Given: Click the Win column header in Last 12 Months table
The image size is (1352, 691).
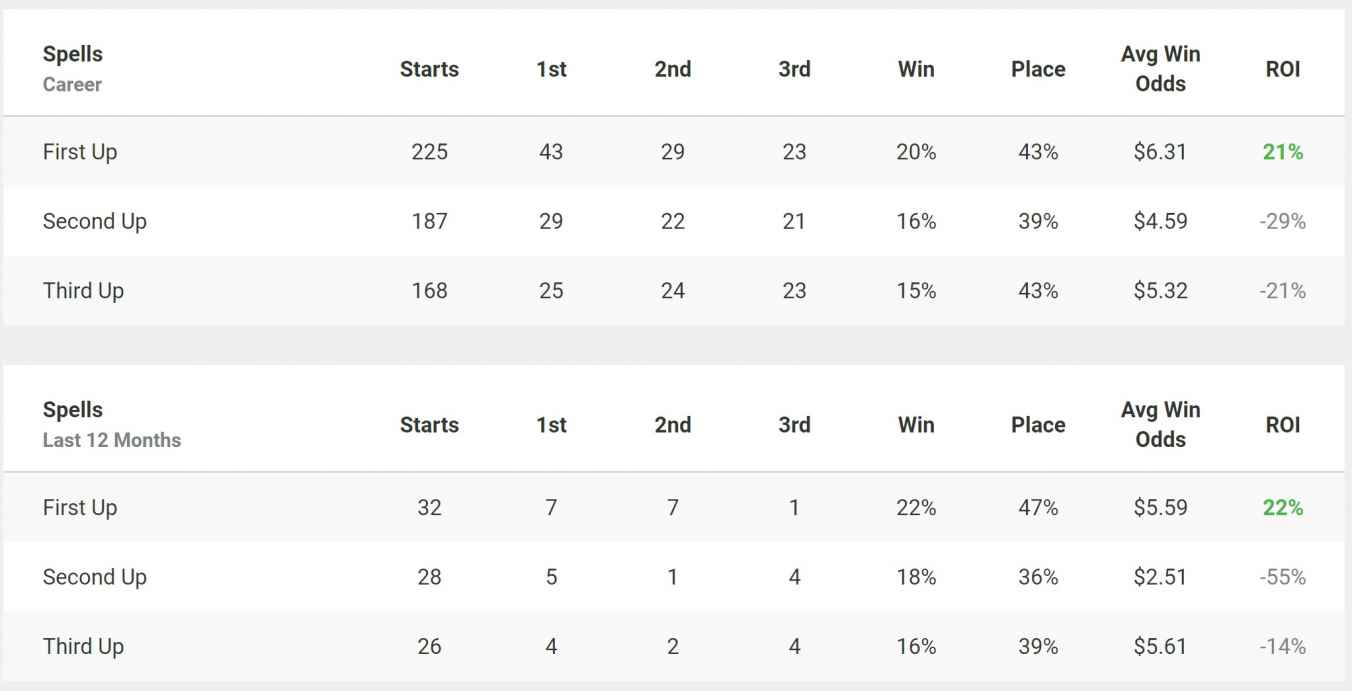Looking at the screenshot, I should pos(916,425).
